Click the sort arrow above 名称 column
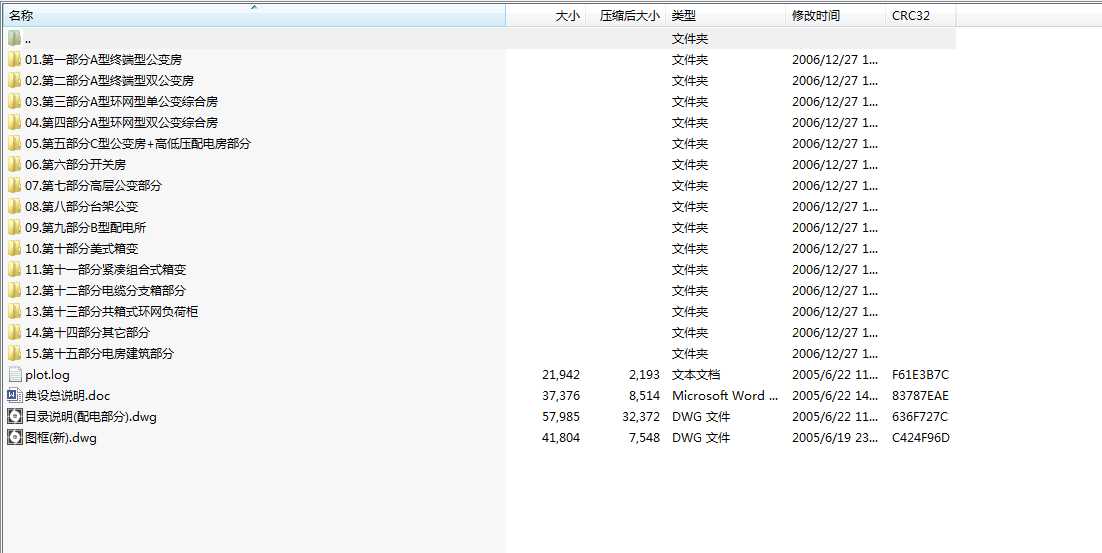This screenshot has width=1102, height=553. click(254, 7)
